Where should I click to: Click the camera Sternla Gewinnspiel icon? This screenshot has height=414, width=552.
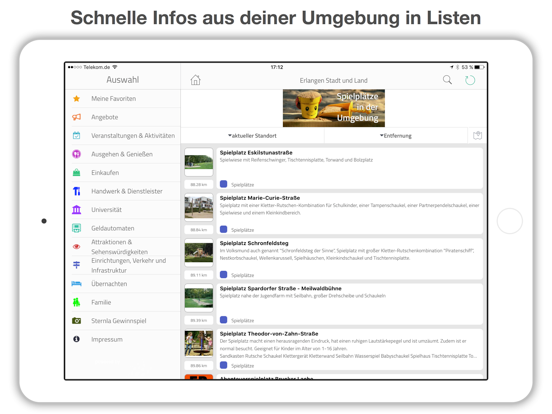[x=76, y=321]
